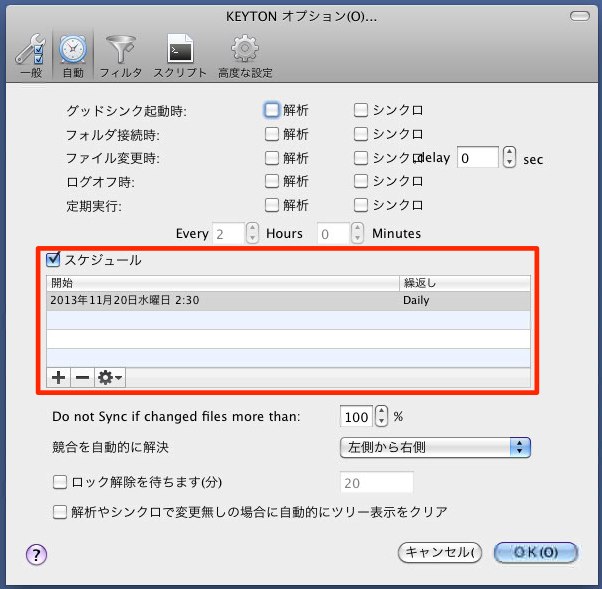Sort by the 開始 column header

click(223, 283)
